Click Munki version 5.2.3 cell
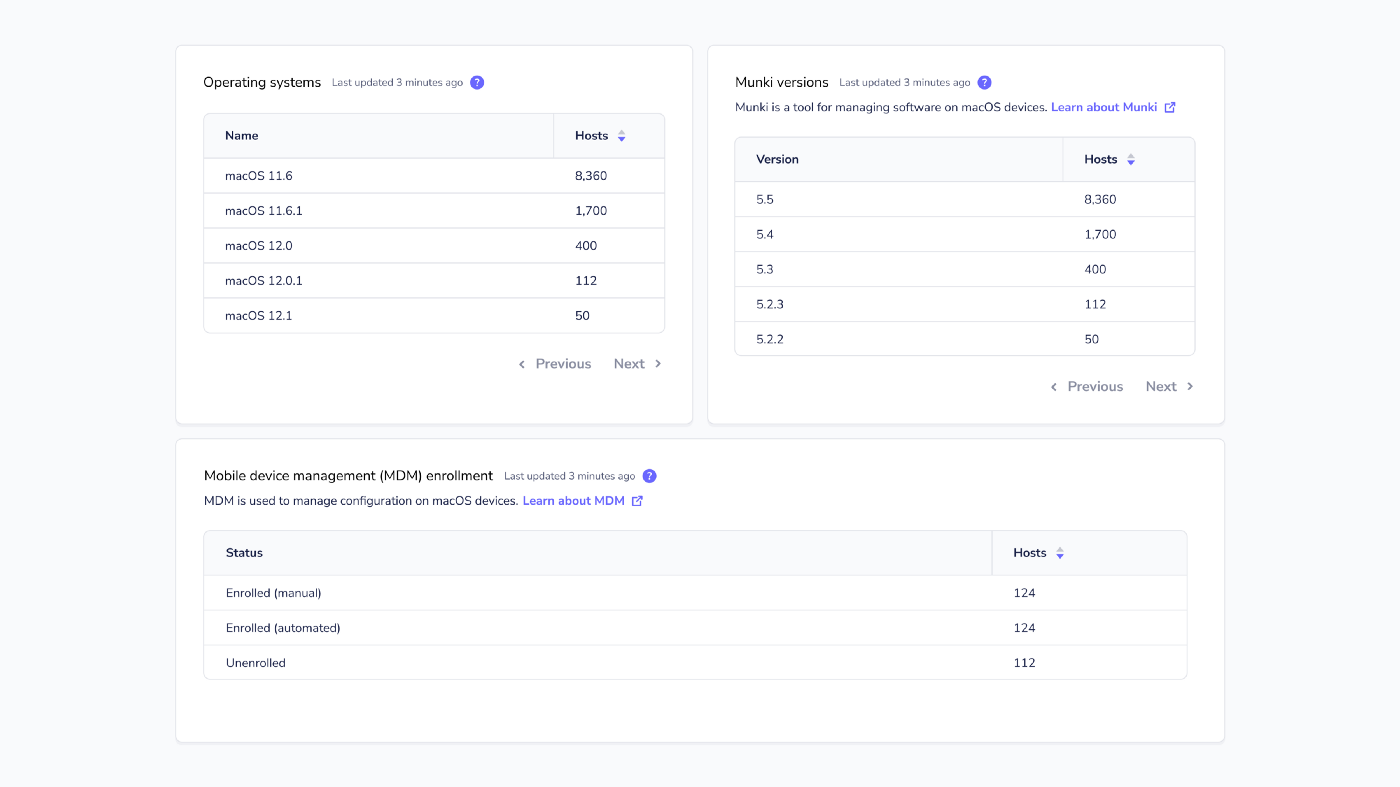 coord(770,305)
